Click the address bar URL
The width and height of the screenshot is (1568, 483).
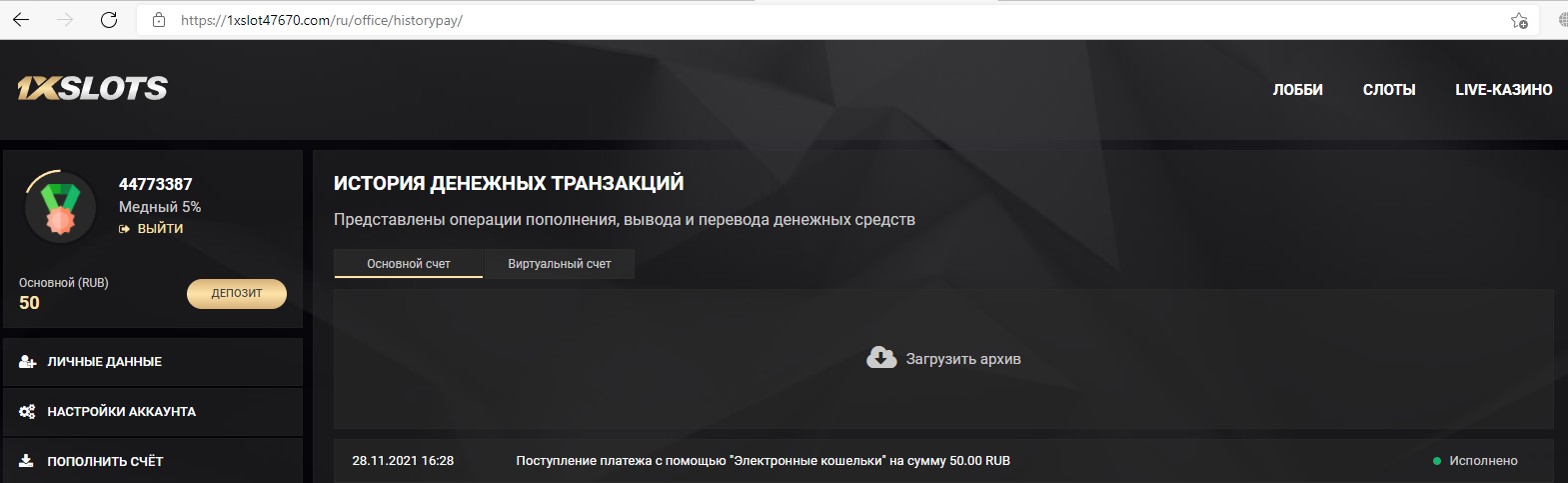tap(322, 20)
